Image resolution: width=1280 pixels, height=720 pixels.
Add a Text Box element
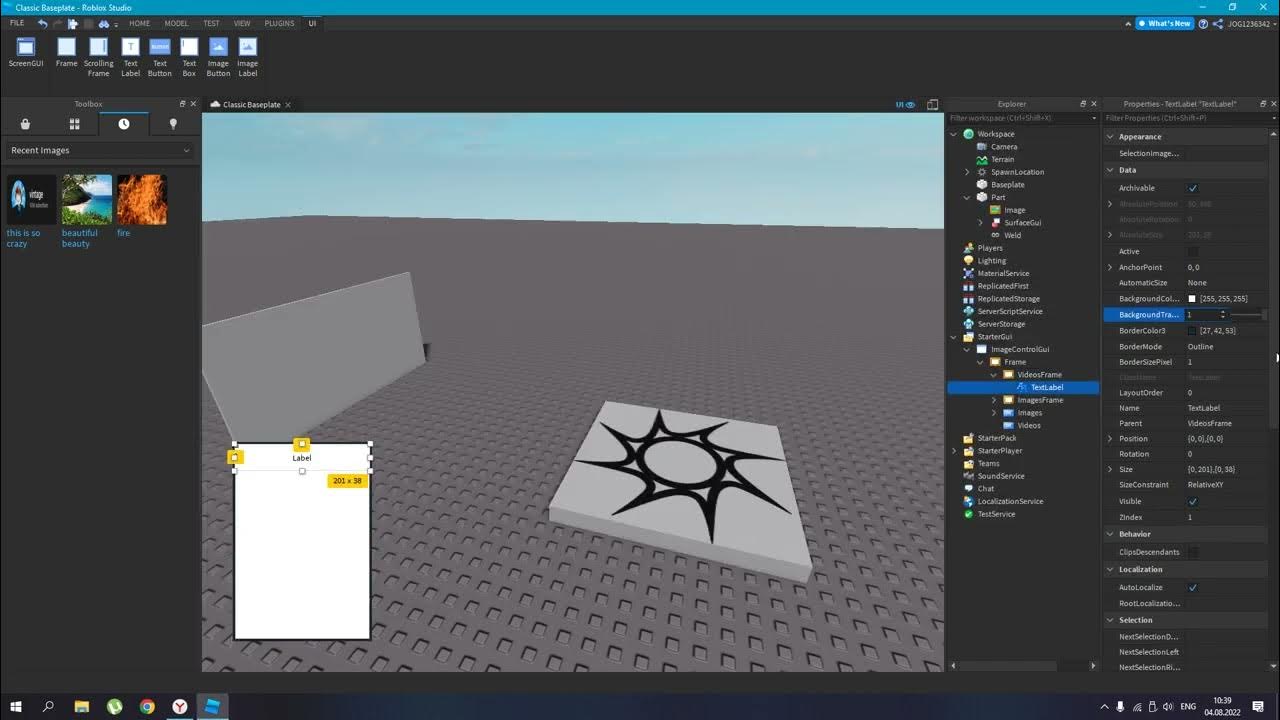pyautogui.click(x=189, y=57)
